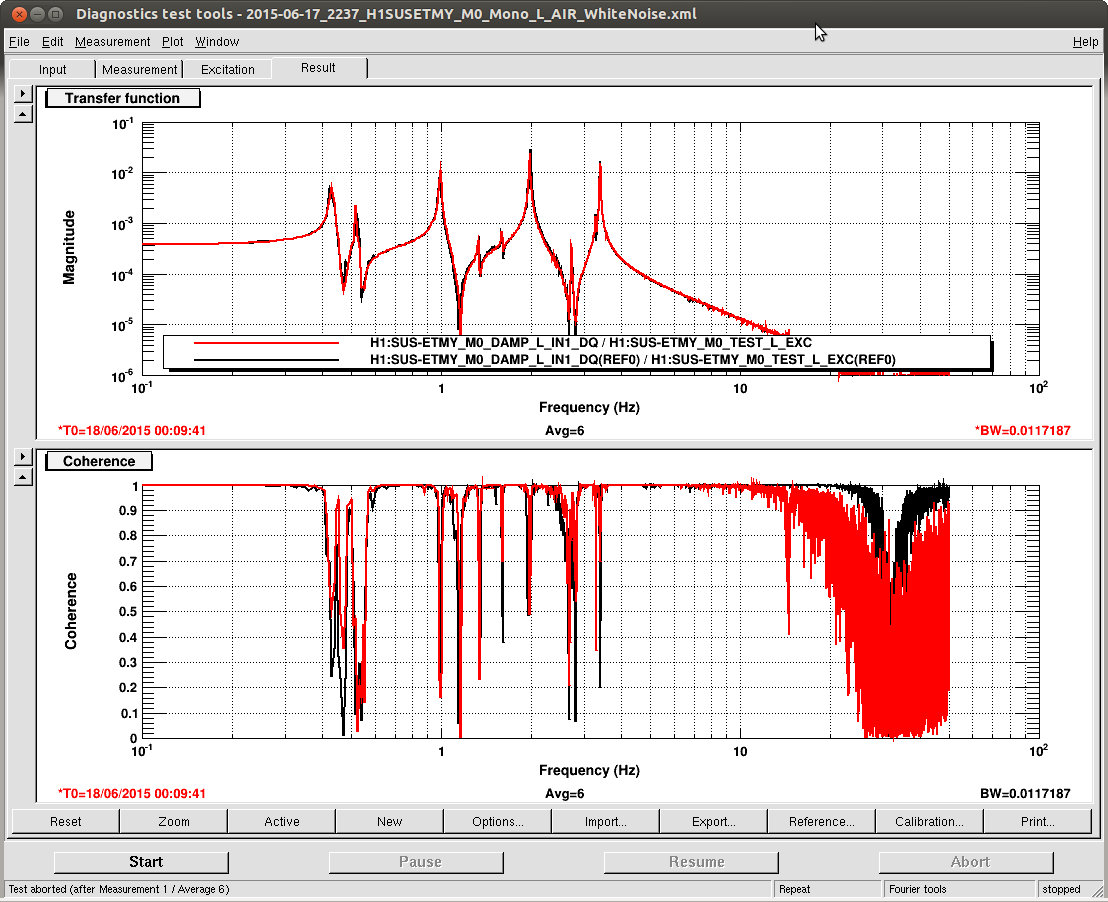
Task: Open the Edit menu
Action: point(52,42)
